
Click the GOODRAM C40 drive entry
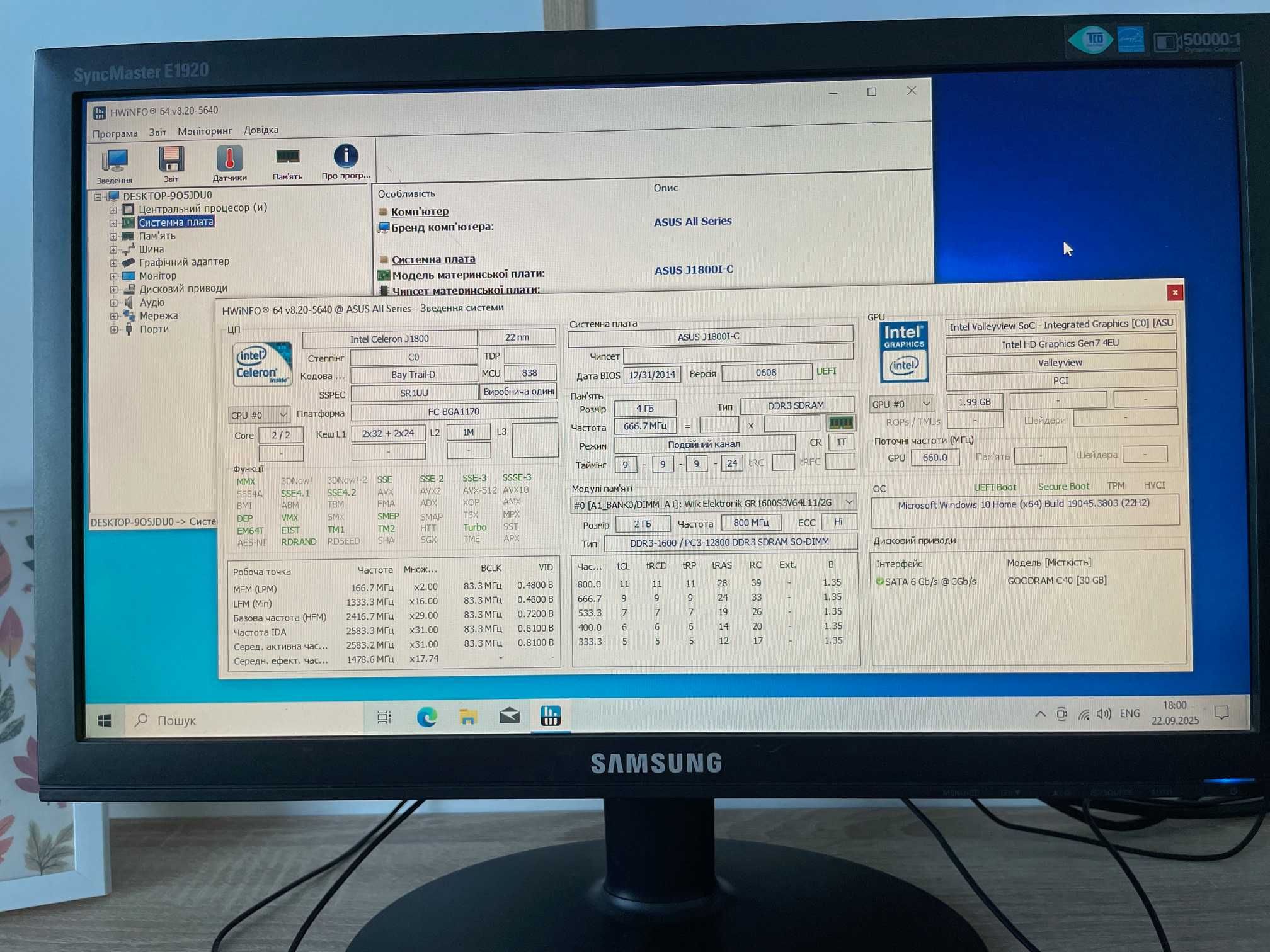coord(1056,581)
